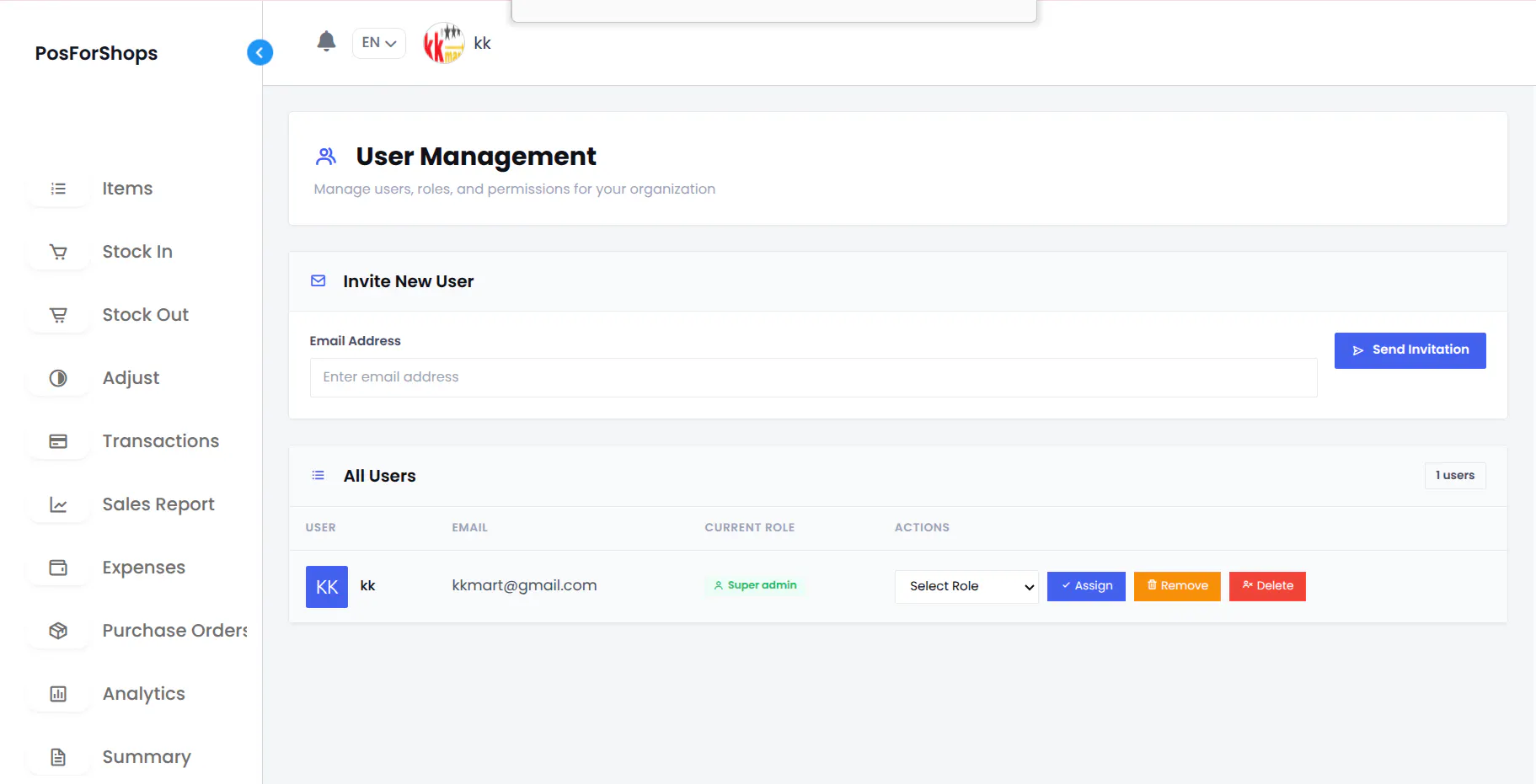Image resolution: width=1536 pixels, height=784 pixels.
Task: Click the ACTIONS column header
Action: [922, 528]
